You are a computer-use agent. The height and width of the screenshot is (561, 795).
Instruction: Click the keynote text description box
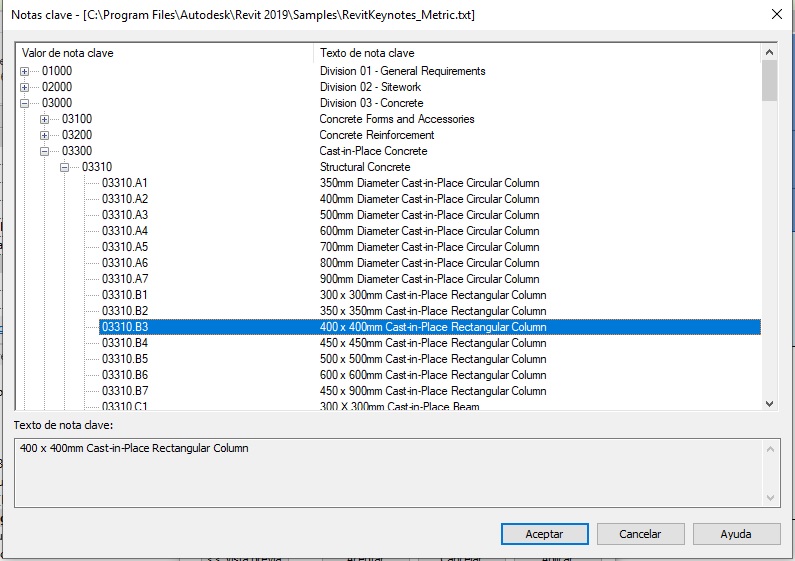[x=390, y=471]
